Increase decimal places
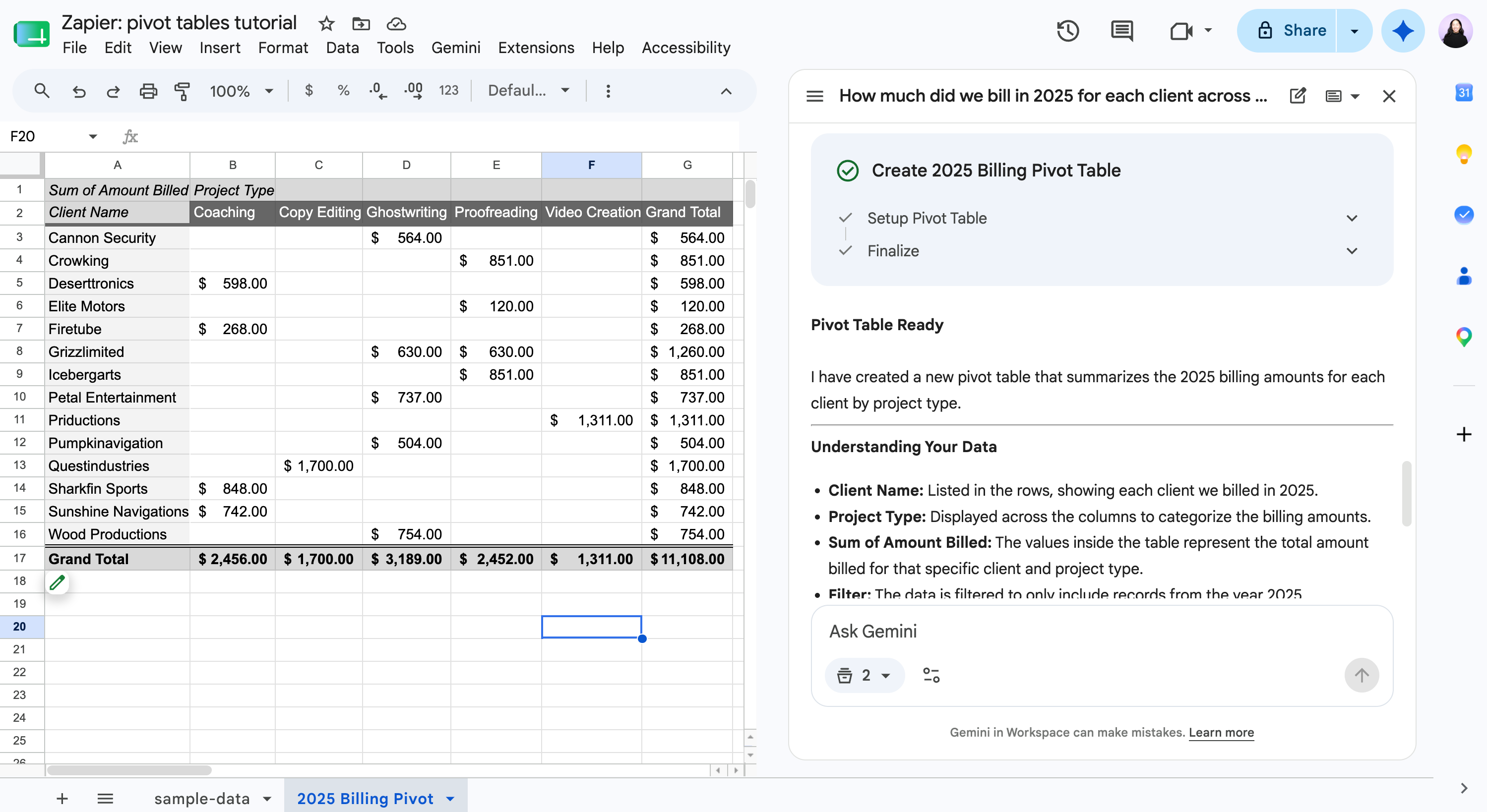The height and width of the screenshot is (812, 1487). (413, 91)
